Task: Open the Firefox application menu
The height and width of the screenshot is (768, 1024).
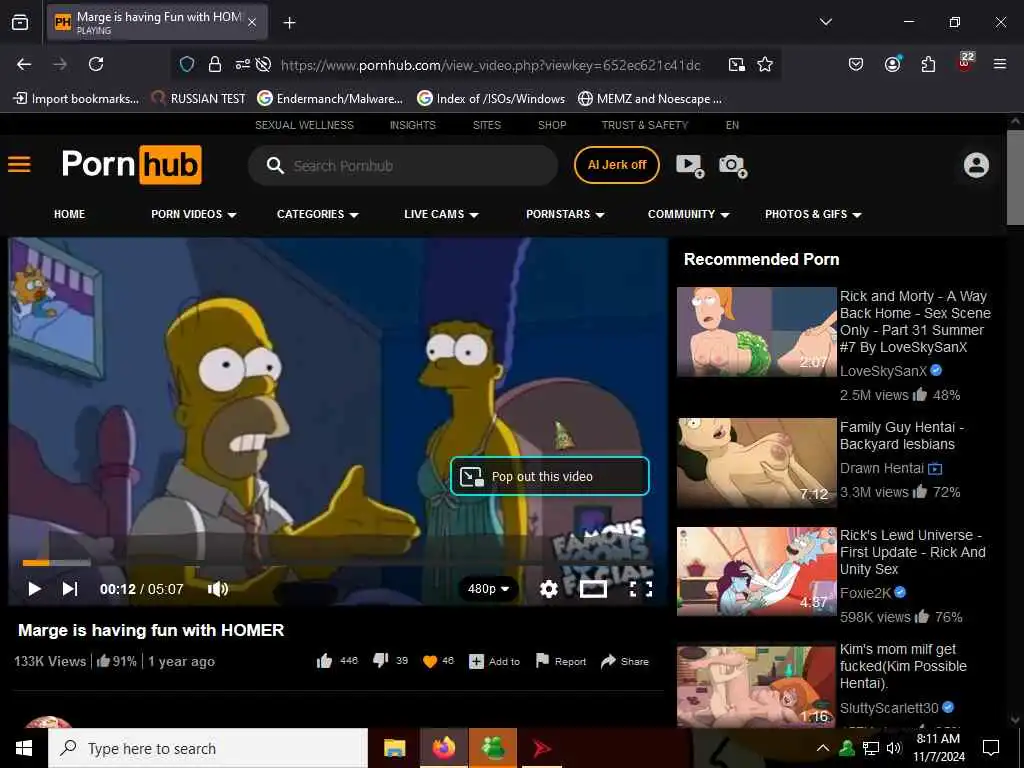Action: [x=1000, y=64]
